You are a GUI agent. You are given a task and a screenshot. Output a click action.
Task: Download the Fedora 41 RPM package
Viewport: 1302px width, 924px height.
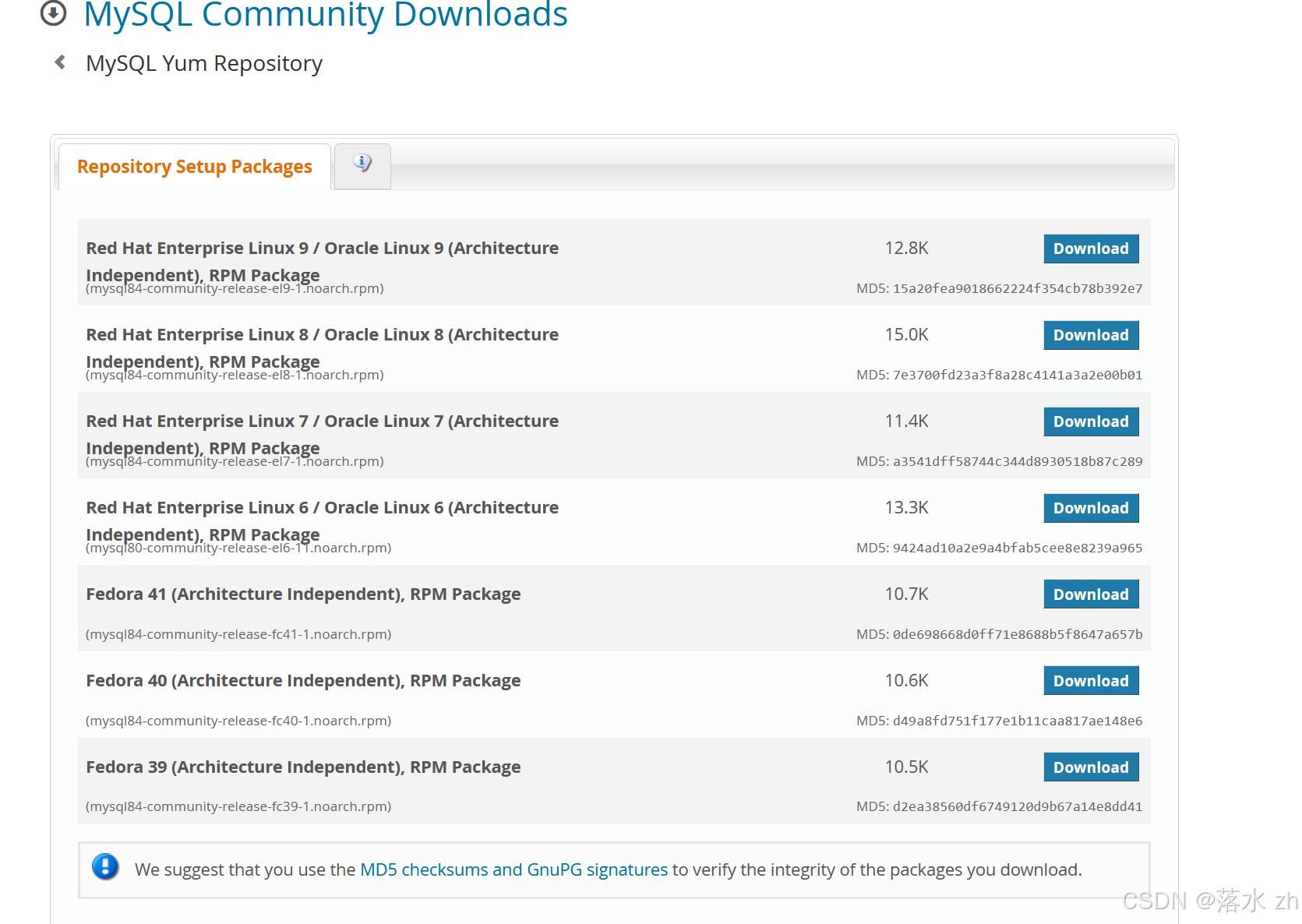pyautogui.click(x=1091, y=594)
